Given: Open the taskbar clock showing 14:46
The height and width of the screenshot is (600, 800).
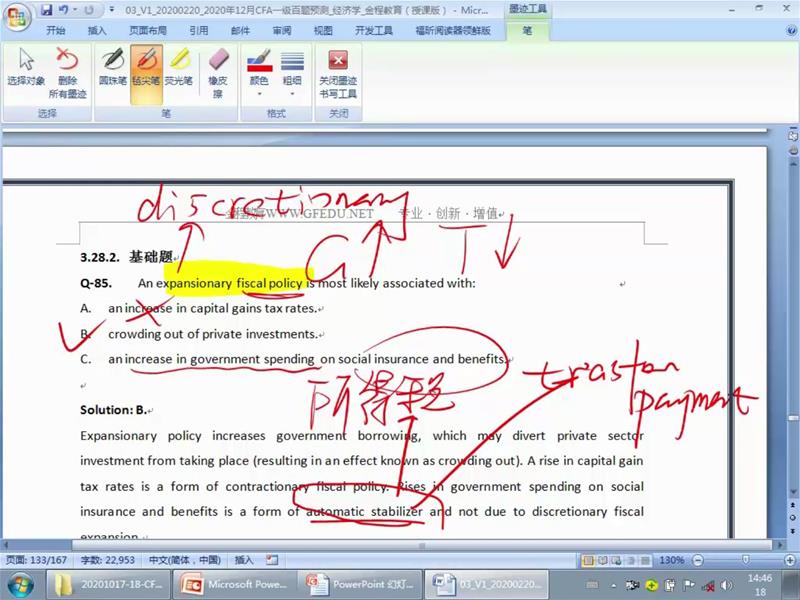Looking at the screenshot, I should tap(760, 585).
